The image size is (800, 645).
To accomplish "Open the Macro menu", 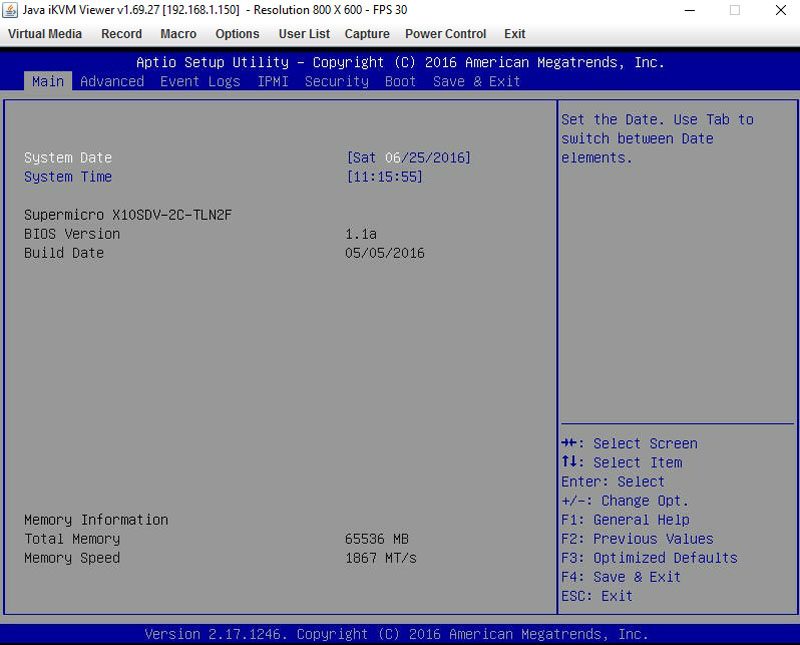I will tap(178, 34).
